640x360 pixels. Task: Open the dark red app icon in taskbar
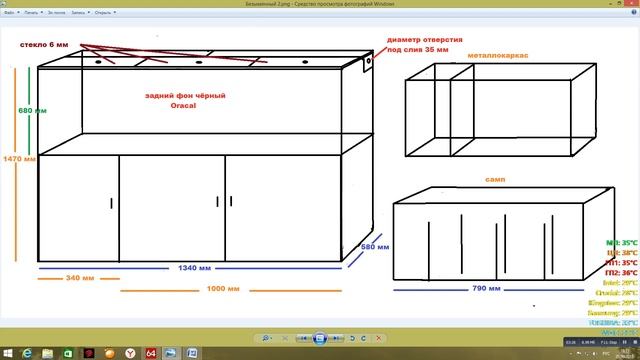(x=89, y=353)
